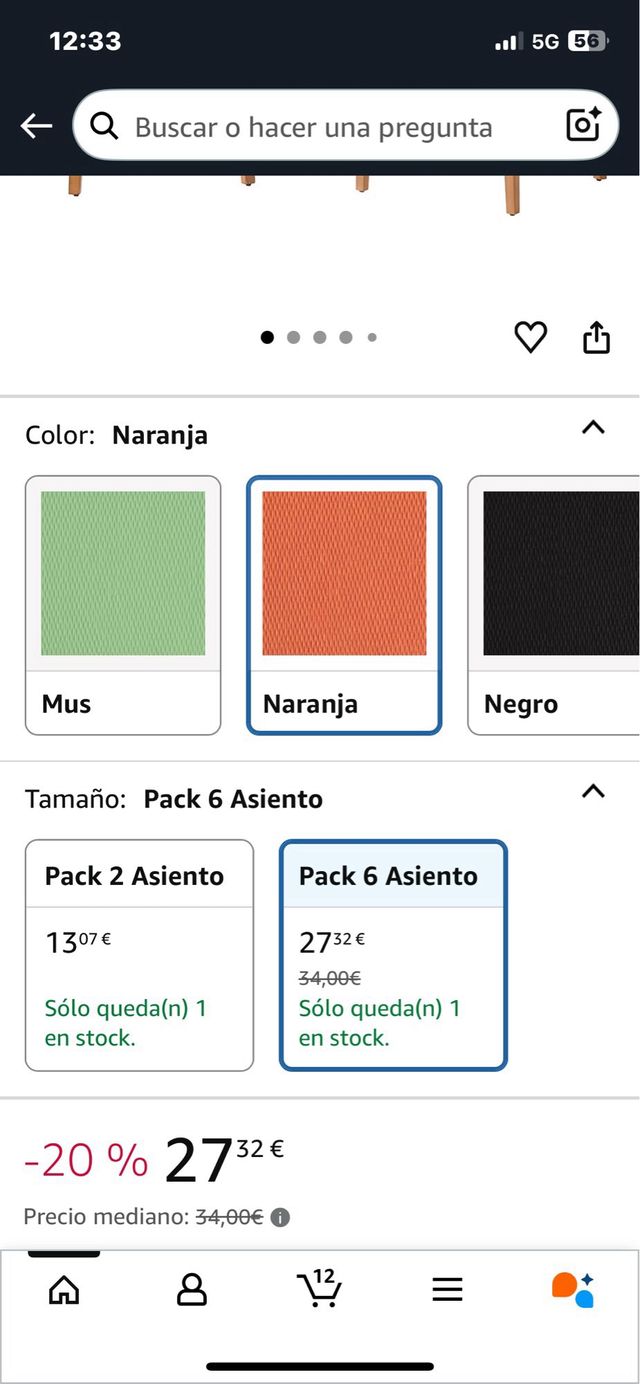
Task: Select the Pack 2 Asiento size option
Action: (139, 955)
